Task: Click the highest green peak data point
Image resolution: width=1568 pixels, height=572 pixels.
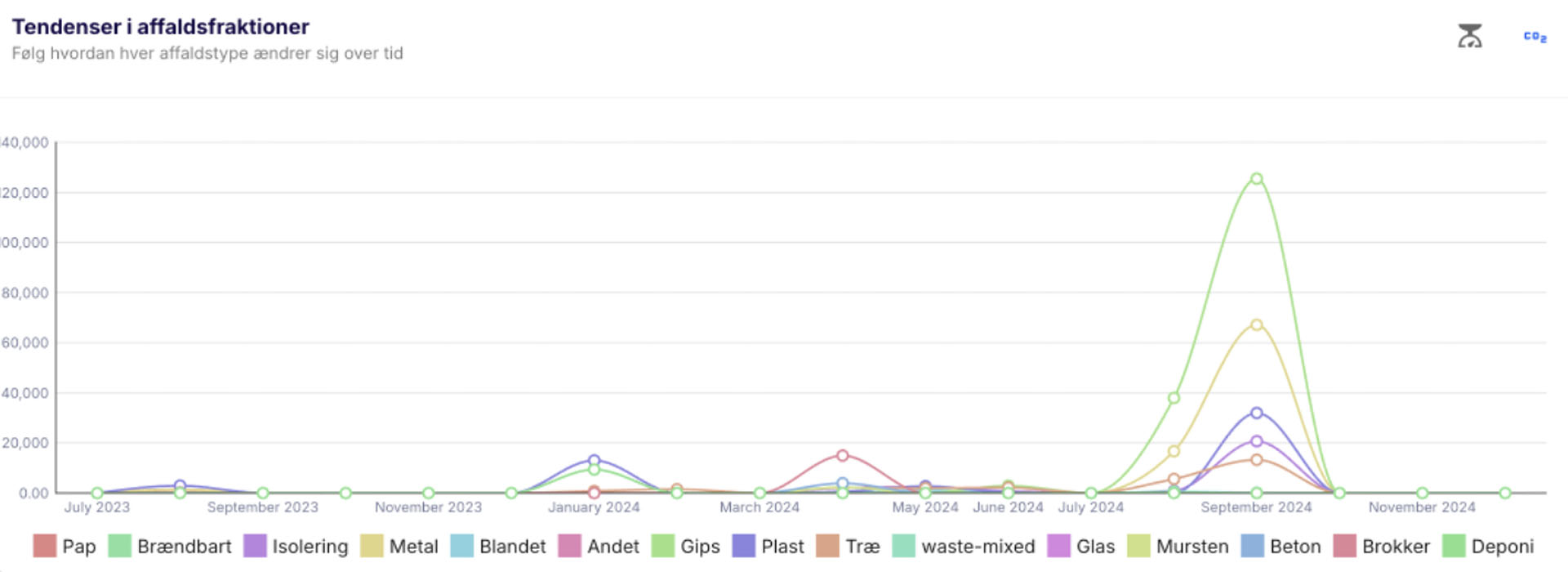Action: tap(1256, 179)
